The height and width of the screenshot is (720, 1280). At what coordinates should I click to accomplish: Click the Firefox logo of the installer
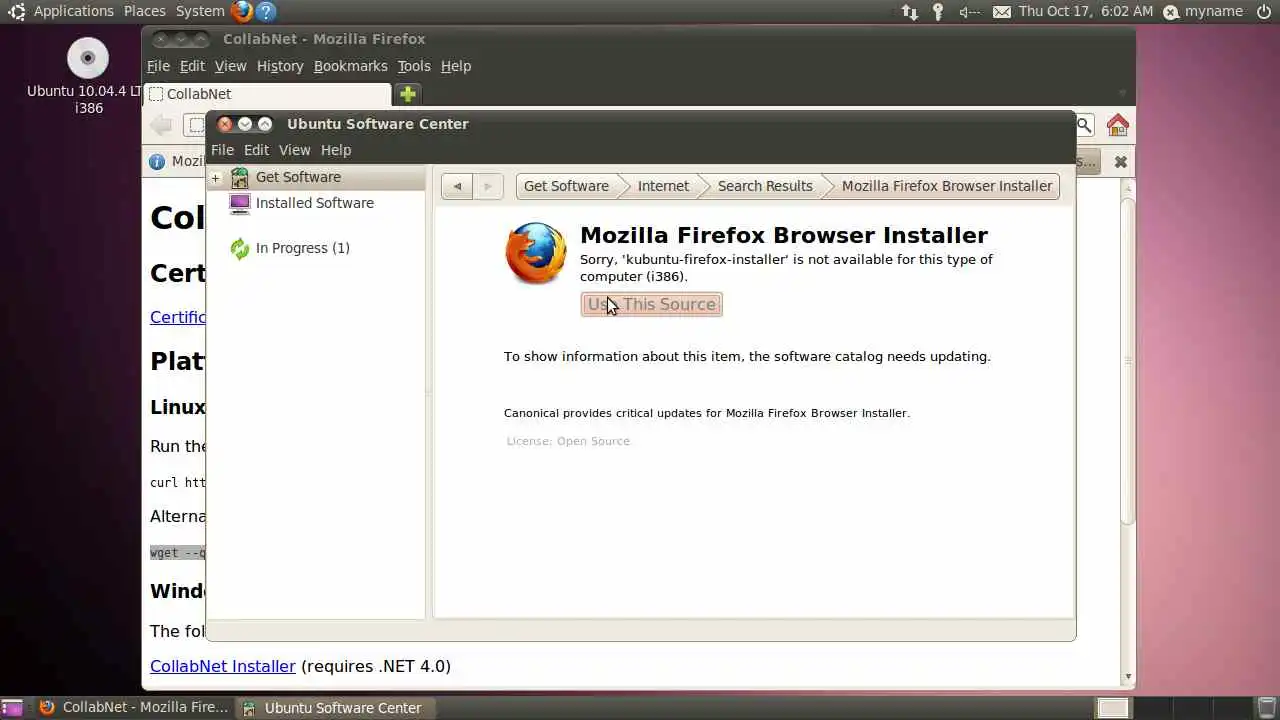(536, 253)
